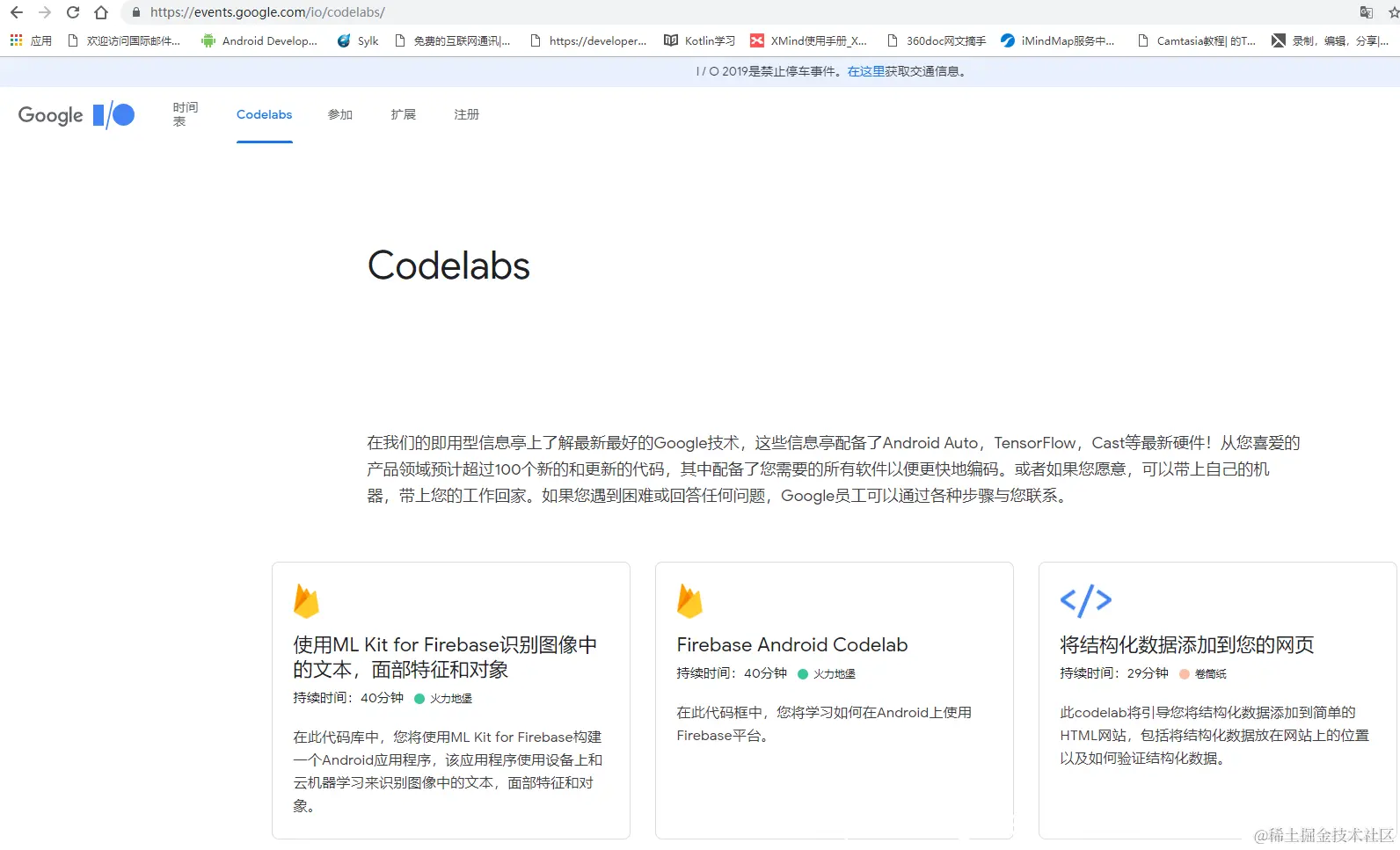Click the description text on structured data card
The image size is (1400, 850).
click(1214, 736)
